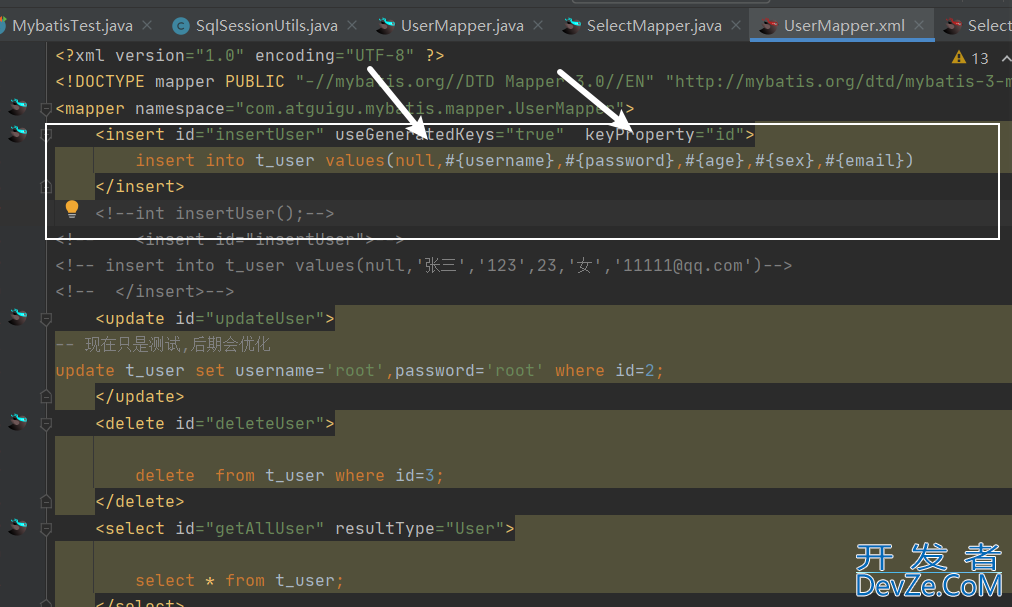
Task: Click the #{email} parameter in insert statement
Action: (x=864, y=160)
